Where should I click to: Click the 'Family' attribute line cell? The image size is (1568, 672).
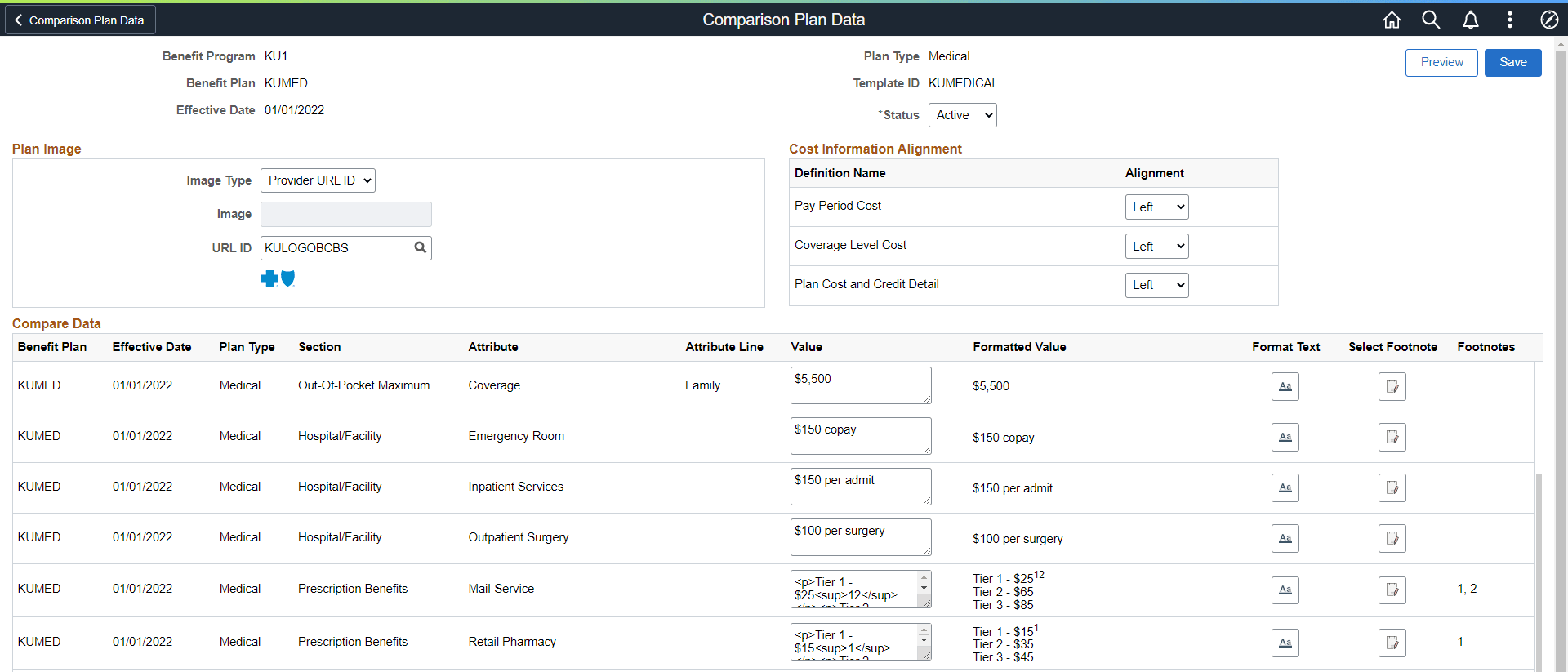point(702,385)
